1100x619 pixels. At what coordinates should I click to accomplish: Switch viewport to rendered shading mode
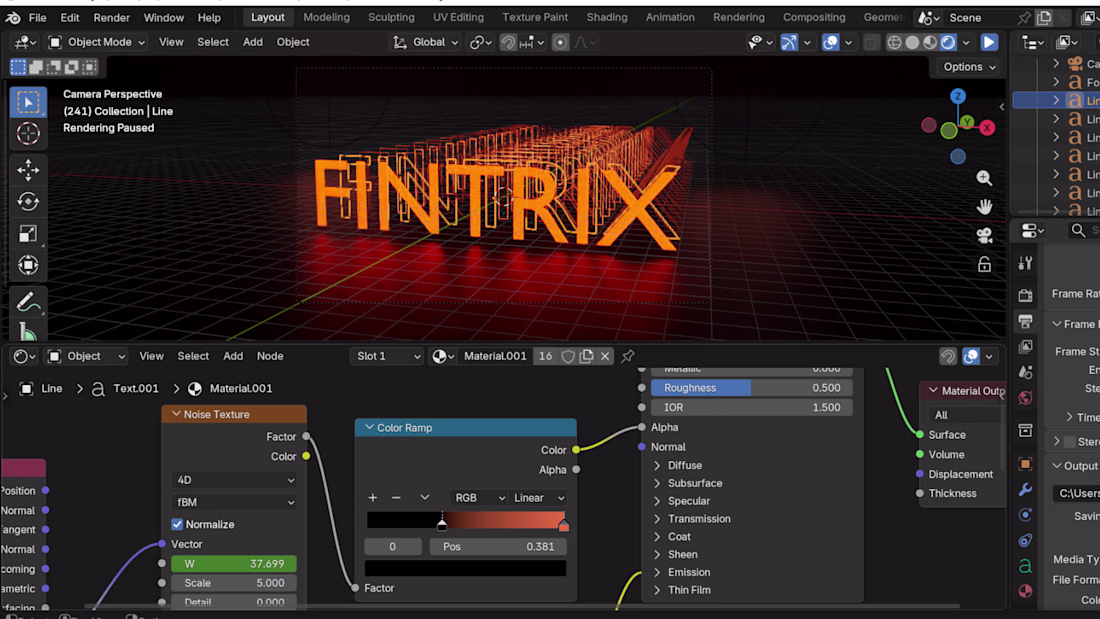tap(948, 42)
